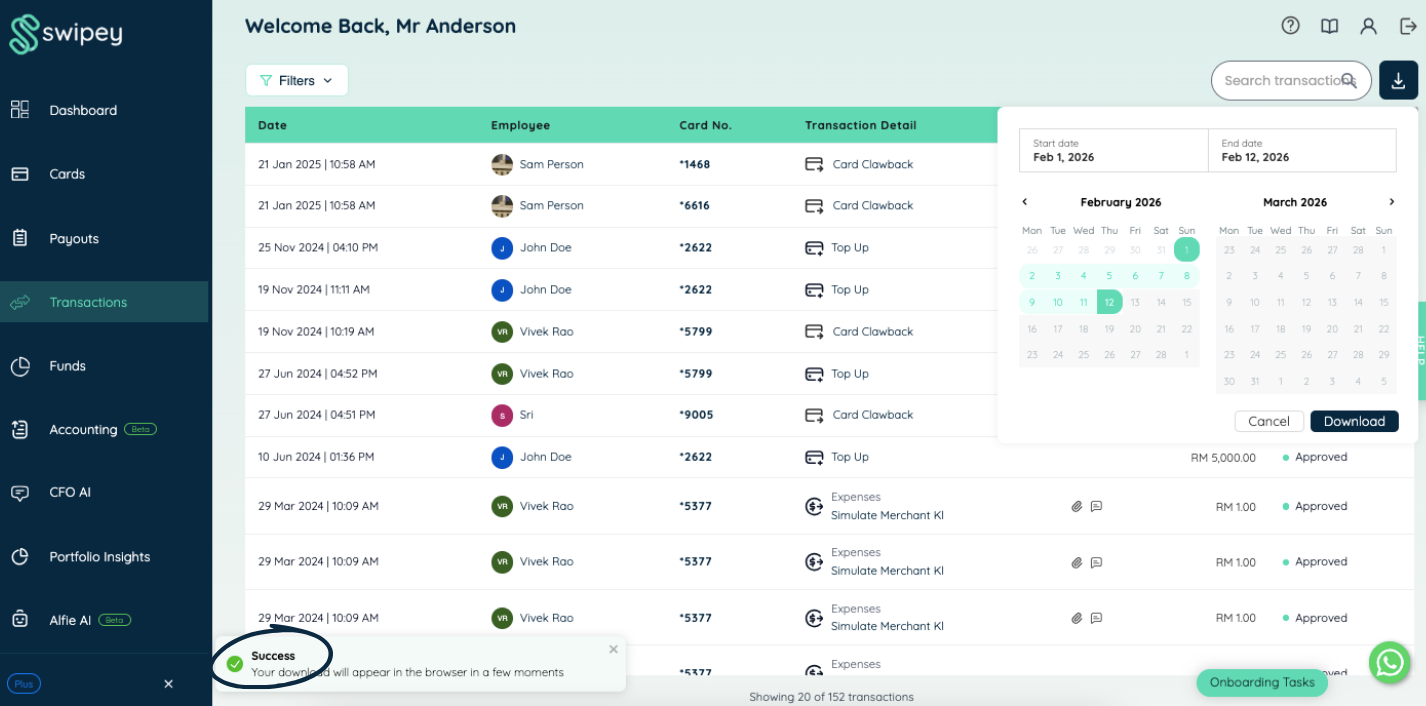Image resolution: width=1426 pixels, height=706 pixels.
Task: Click the Start date field
Action: [x=1113, y=150]
